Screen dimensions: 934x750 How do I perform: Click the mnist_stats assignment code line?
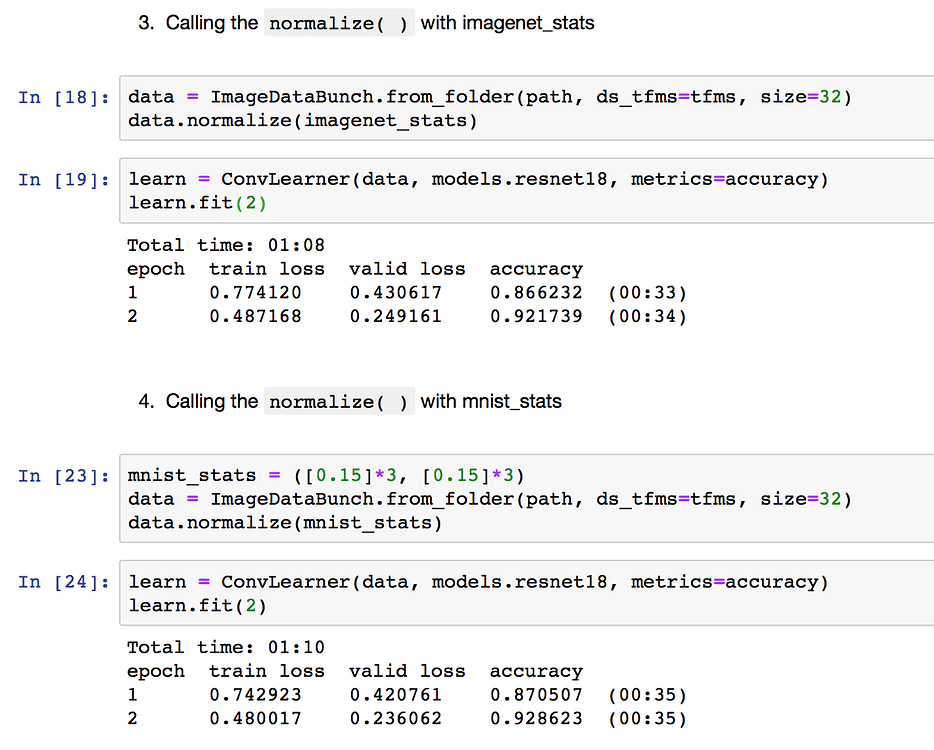[x=327, y=475]
